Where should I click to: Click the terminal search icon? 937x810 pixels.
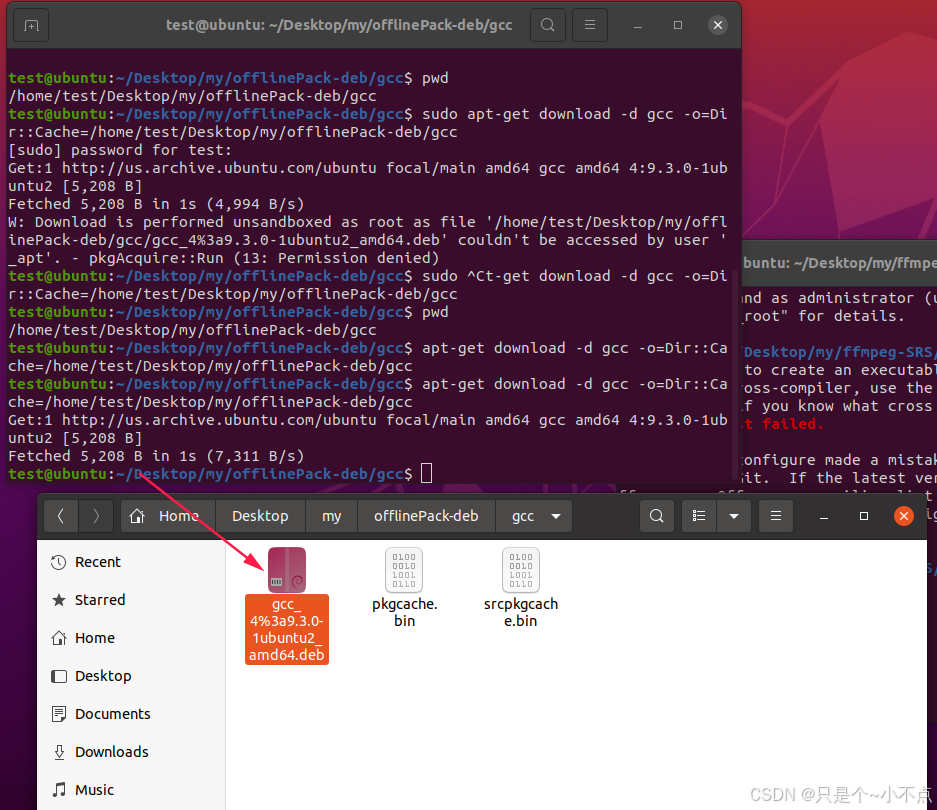547,25
